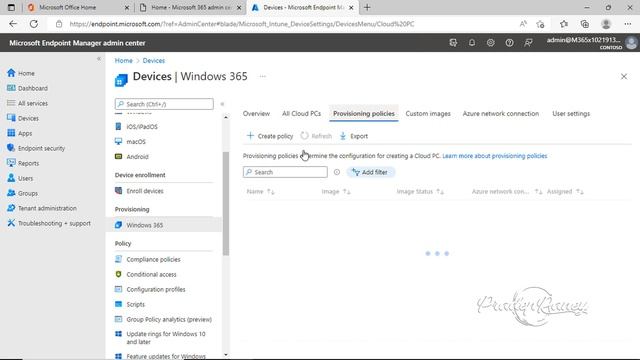Open the directory and subscription icon in header
This screenshot has width=640, height=360.
pyautogui.click(x=453, y=42)
